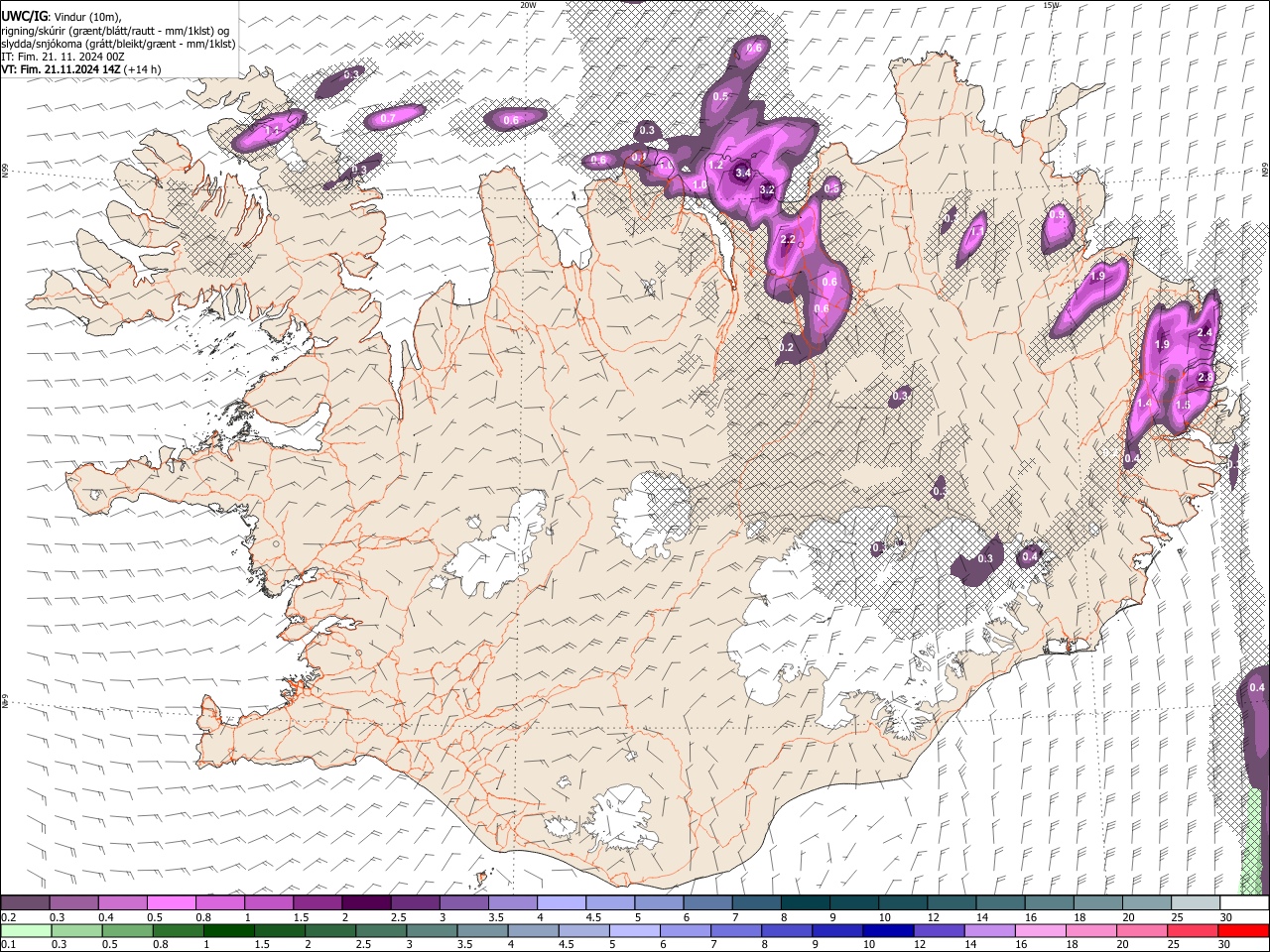The width and height of the screenshot is (1270, 952).
Task: Click the Vindur (10m) header text
Action: click(86, 16)
